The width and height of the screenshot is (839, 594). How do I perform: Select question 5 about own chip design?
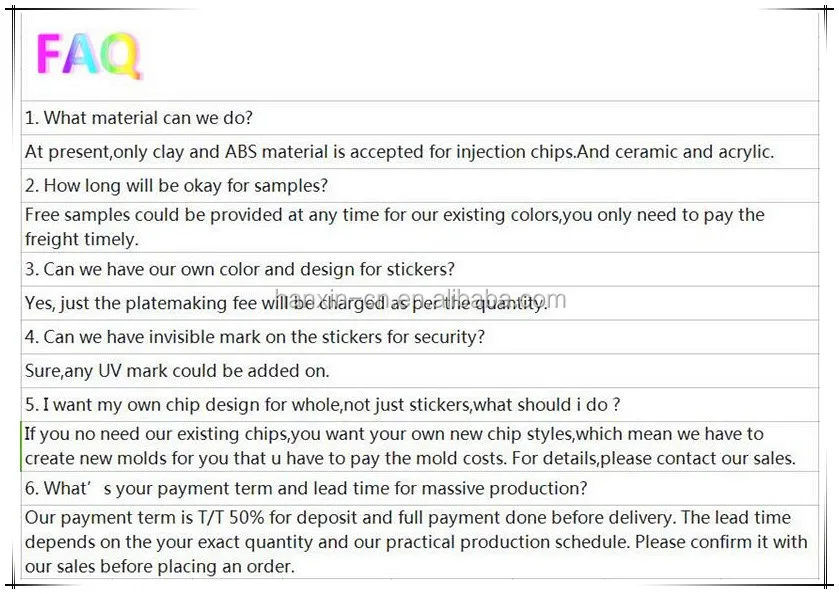pyautogui.click(x=322, y=405)
